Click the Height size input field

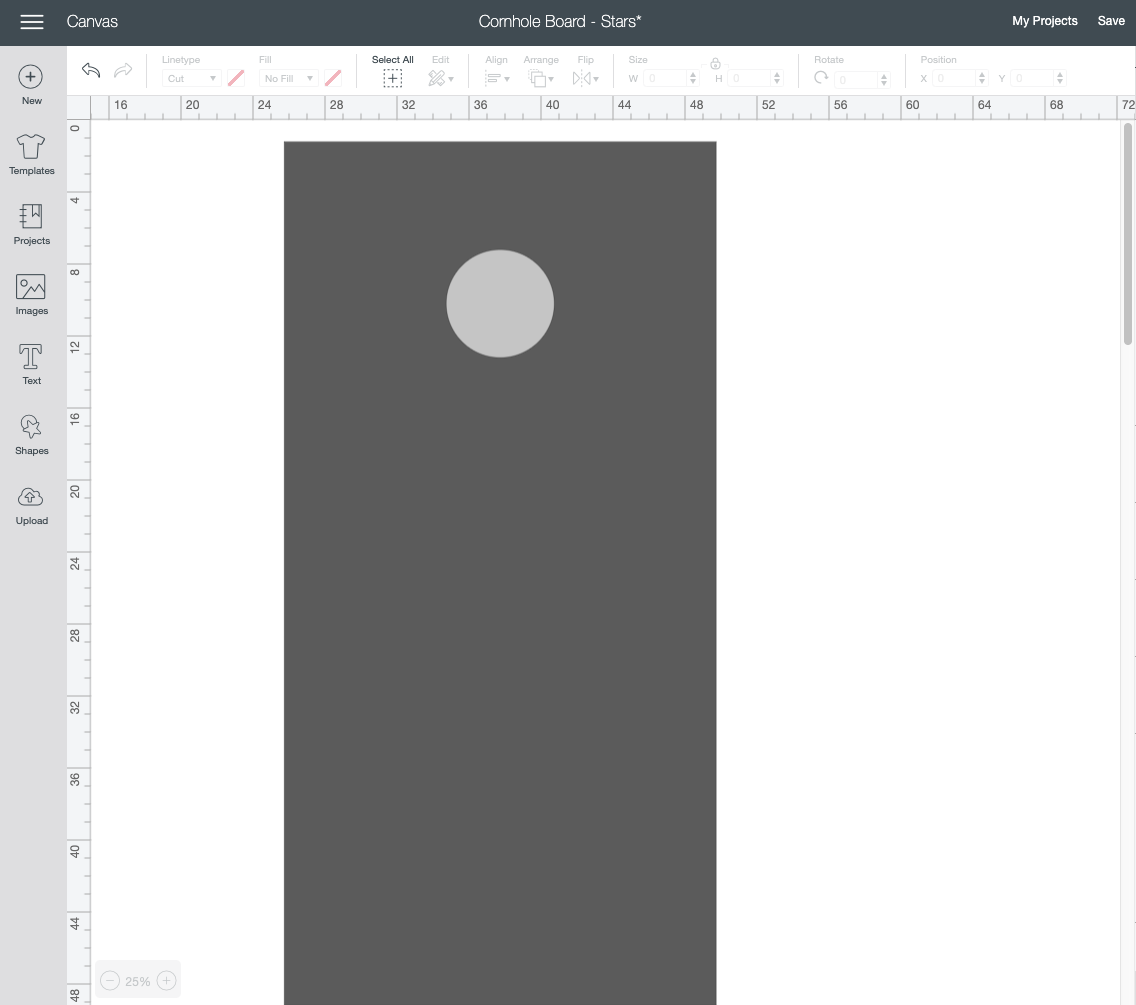(x=749, y=78)
